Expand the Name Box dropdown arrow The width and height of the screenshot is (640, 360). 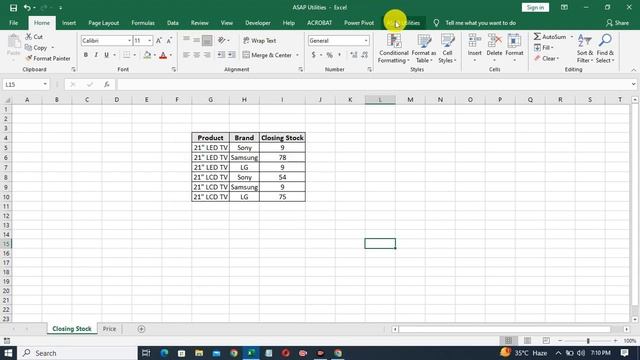pyautogui.click(x=45, y=84)
